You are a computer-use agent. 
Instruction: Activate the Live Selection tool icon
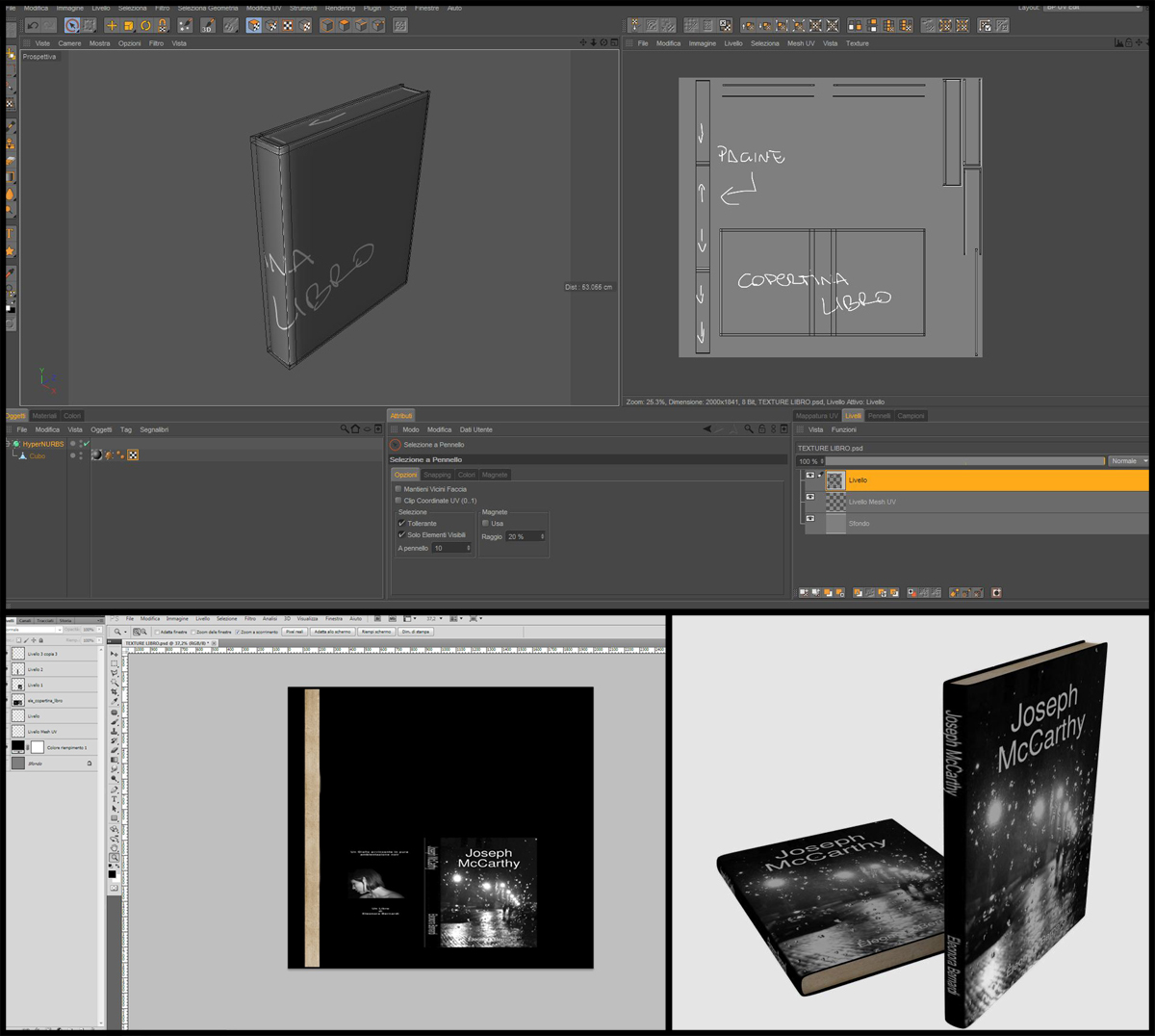72,26
